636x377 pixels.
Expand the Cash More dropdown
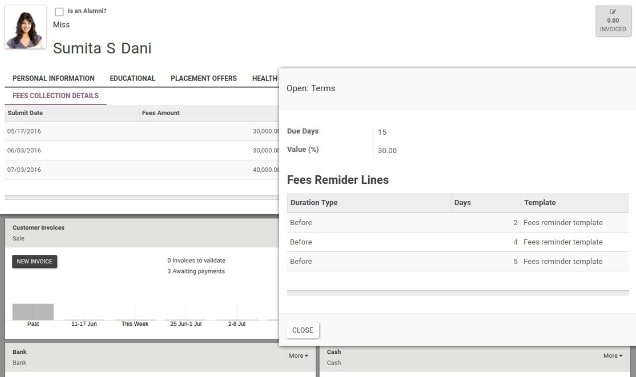[x=612, y=356]
